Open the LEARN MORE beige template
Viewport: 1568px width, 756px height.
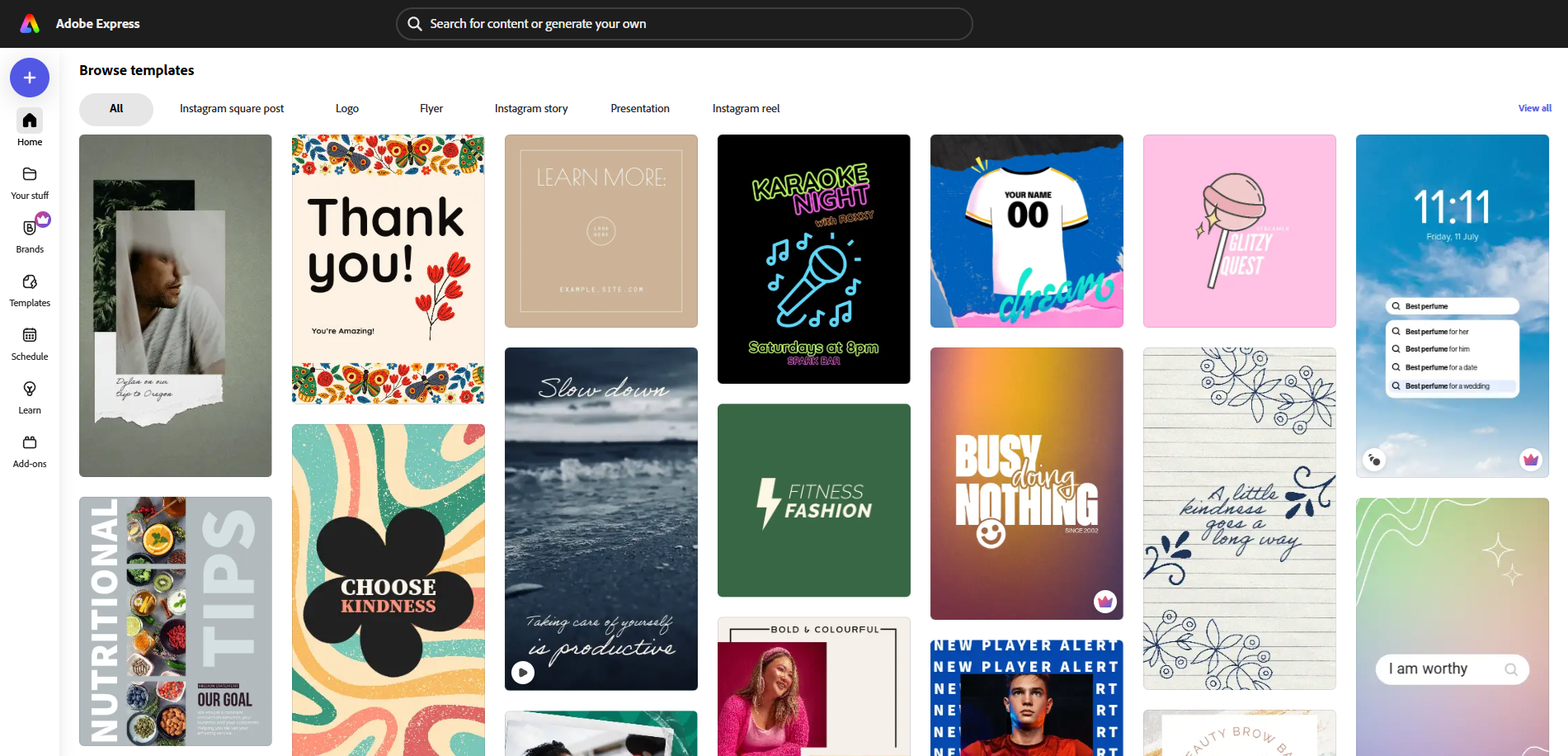[601, 231]
